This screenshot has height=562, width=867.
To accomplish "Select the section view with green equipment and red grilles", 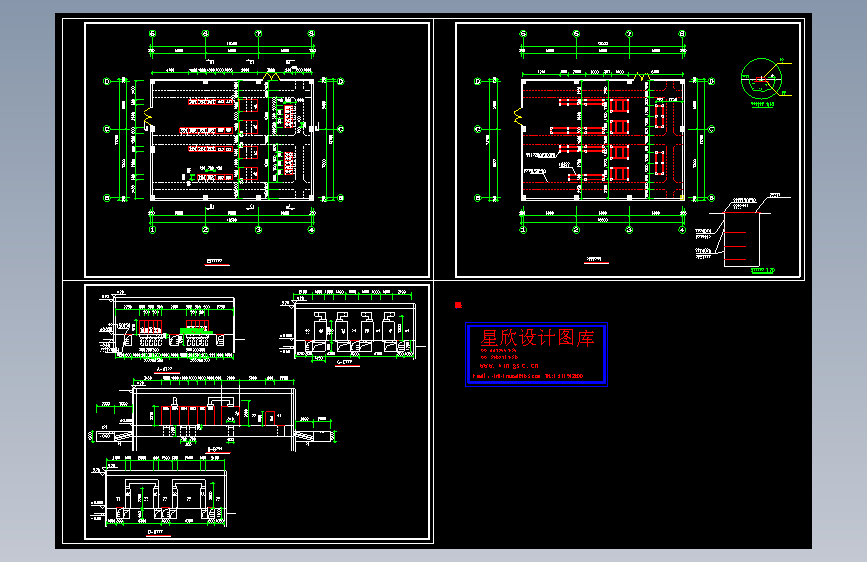I will [x=172, y=329].
